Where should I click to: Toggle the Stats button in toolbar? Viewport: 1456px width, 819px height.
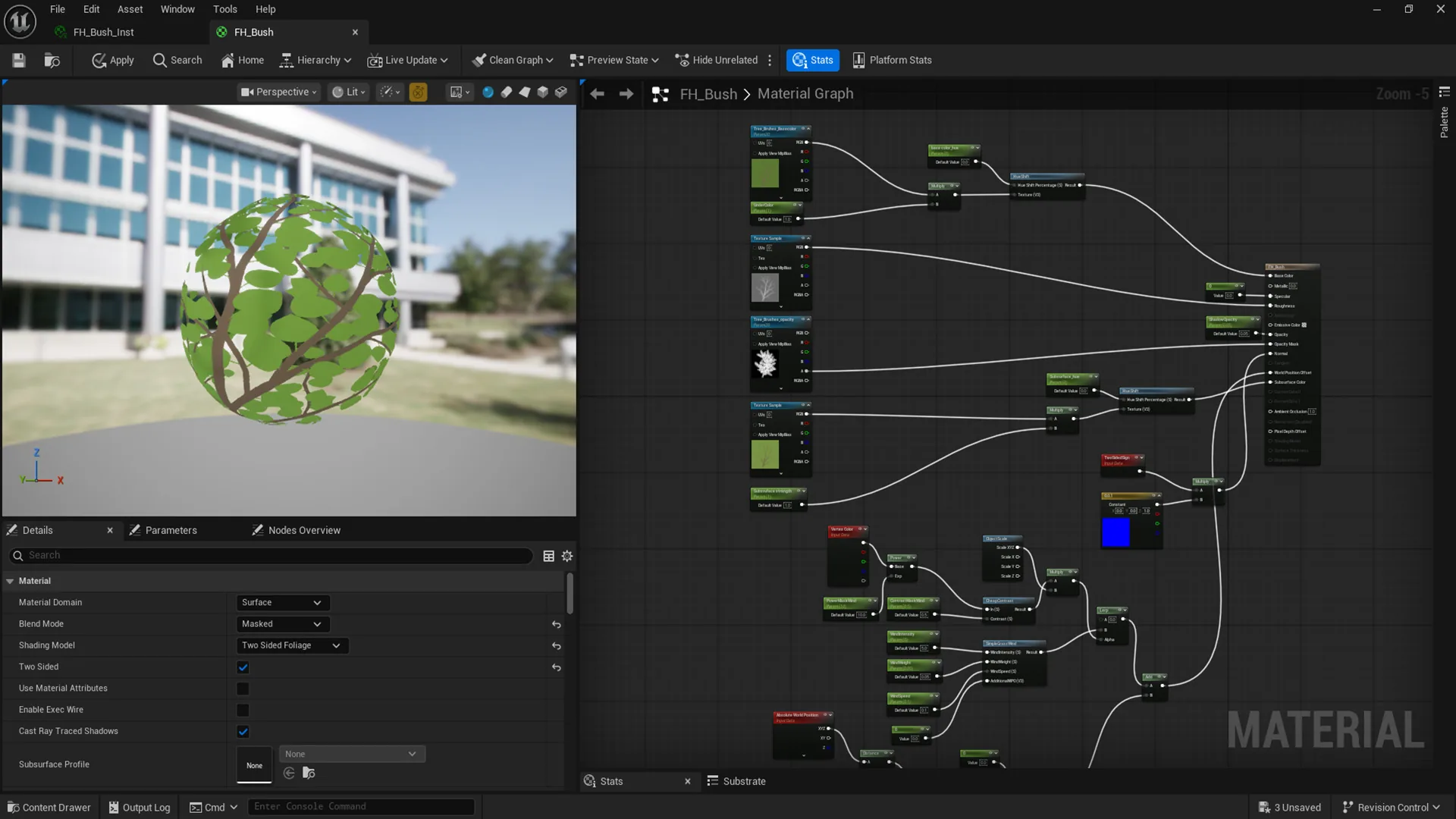[813, 61]
